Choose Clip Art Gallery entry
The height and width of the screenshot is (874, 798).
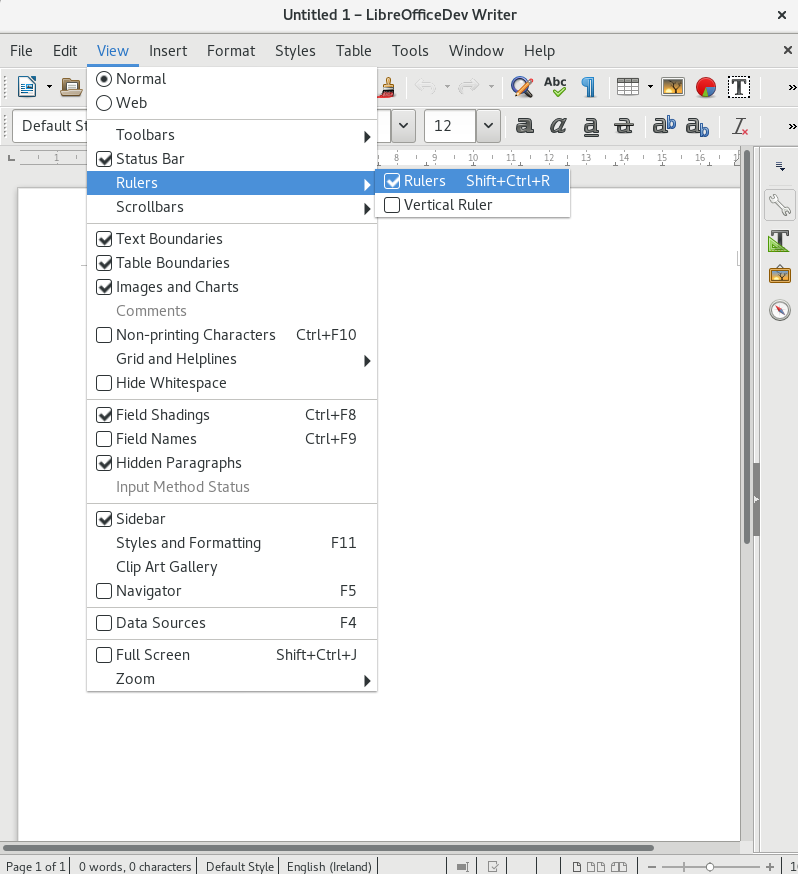click(231, 567)
